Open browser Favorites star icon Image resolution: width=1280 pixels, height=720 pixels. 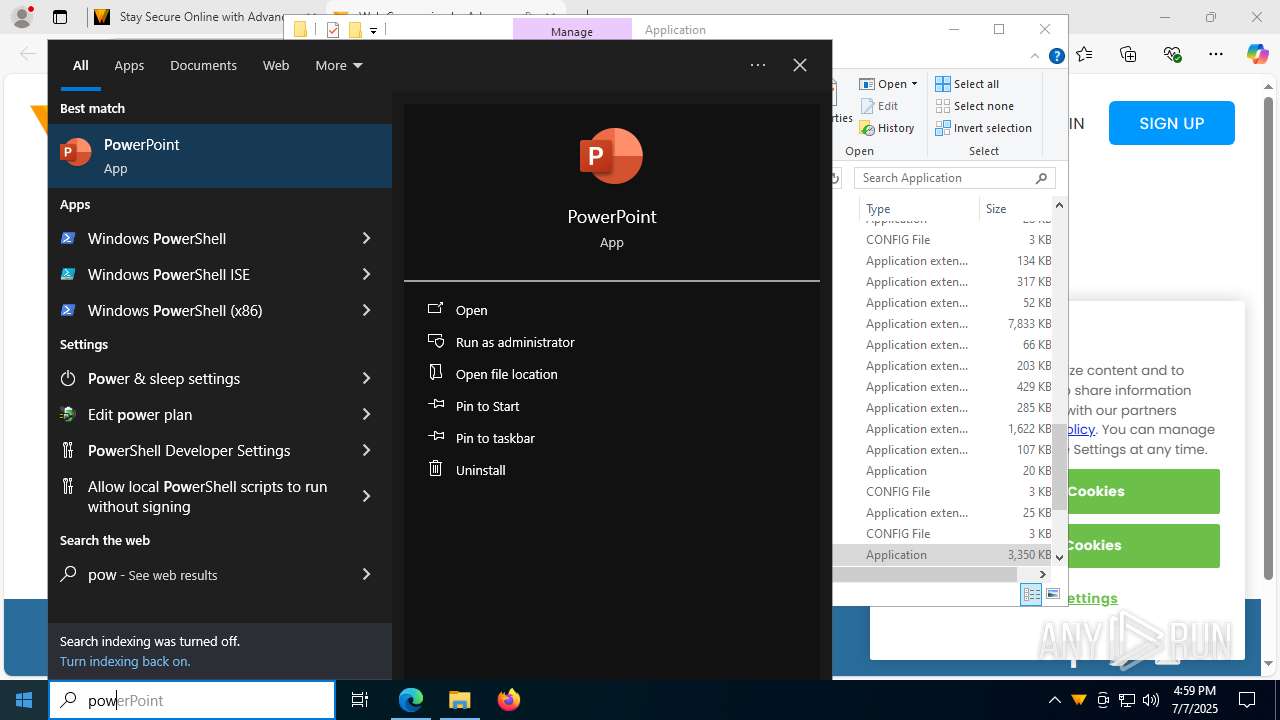click(1085, 54)
